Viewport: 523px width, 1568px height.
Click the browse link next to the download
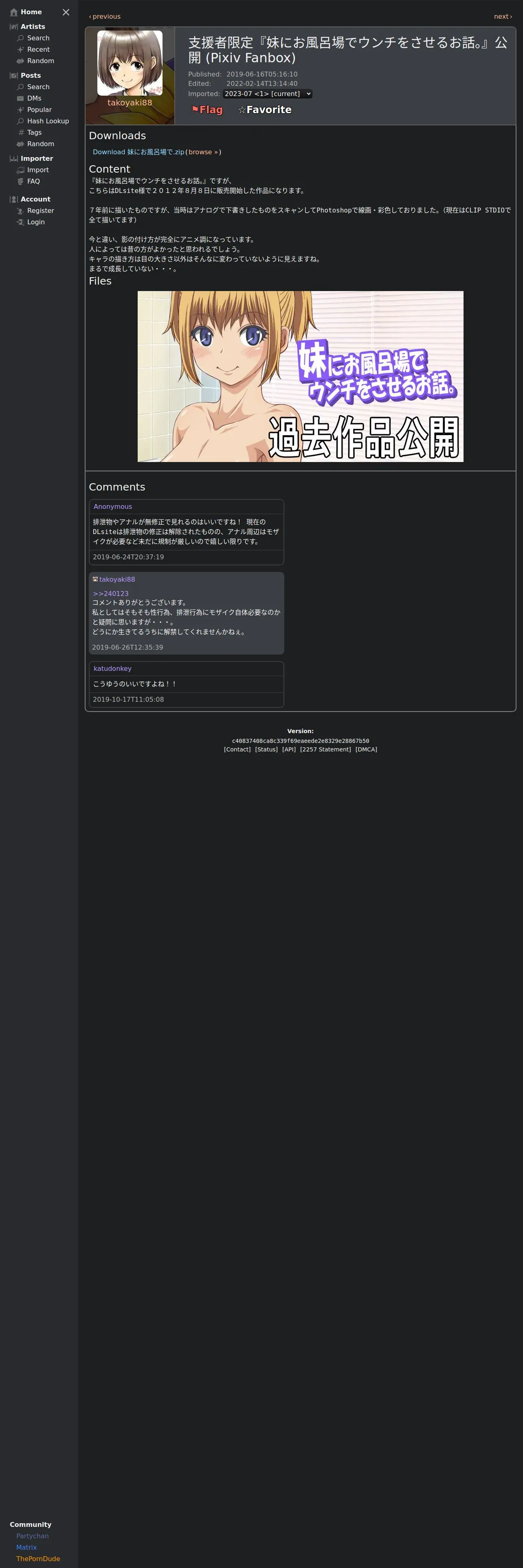coord(203,152)
